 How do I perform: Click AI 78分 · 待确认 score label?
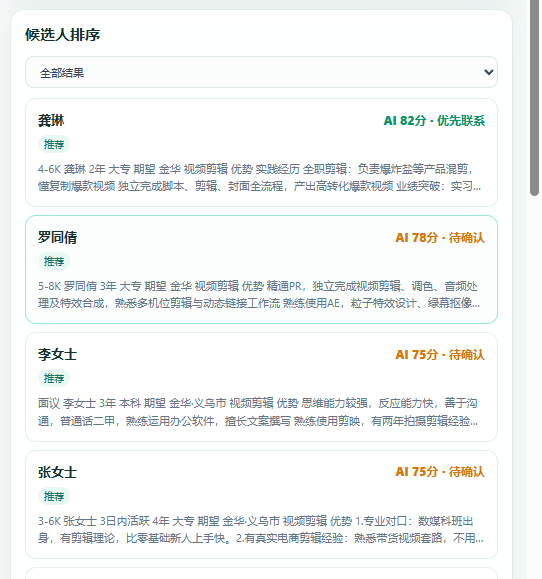[x=440, y=237]
